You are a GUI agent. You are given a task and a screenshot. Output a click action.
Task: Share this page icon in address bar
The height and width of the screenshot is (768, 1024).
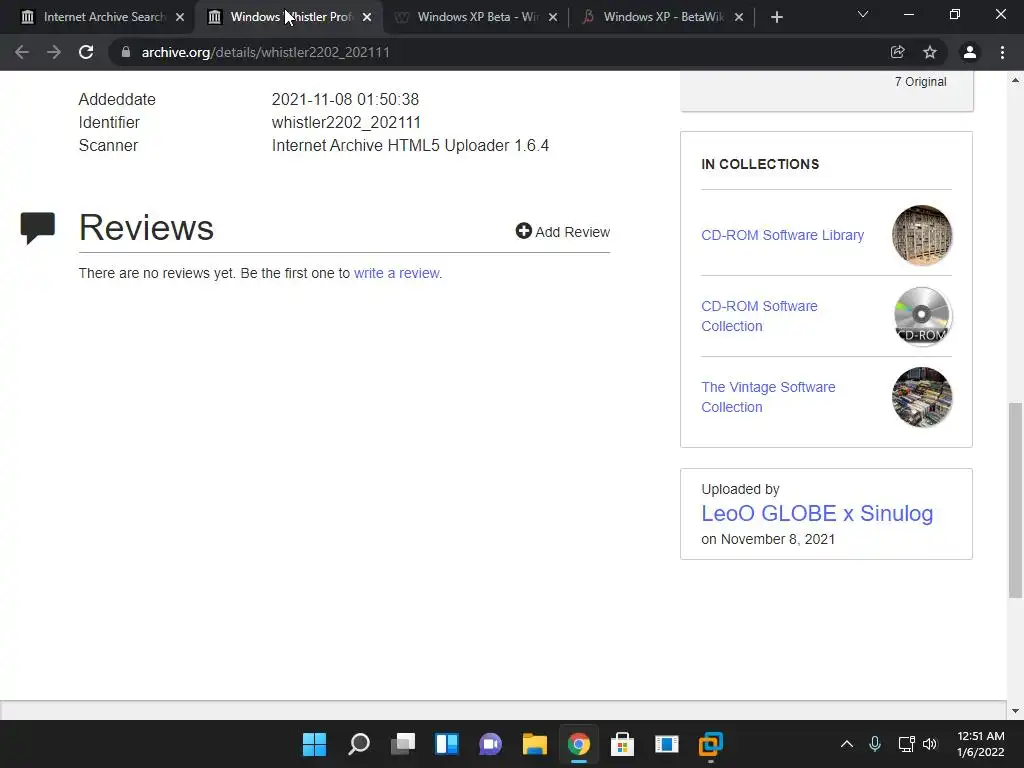[x=898, y=52]
